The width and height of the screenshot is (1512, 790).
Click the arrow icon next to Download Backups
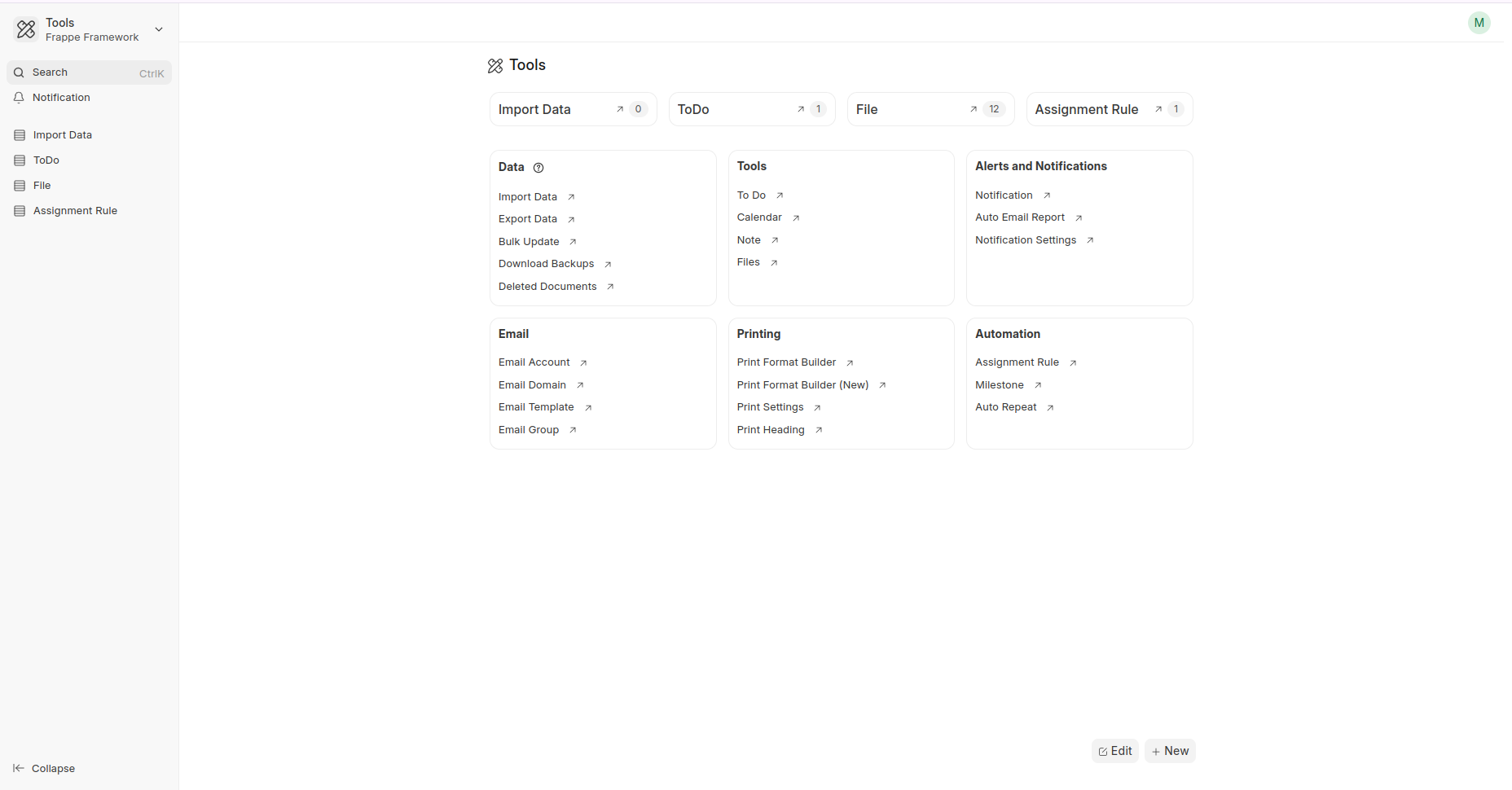[608, 265]
